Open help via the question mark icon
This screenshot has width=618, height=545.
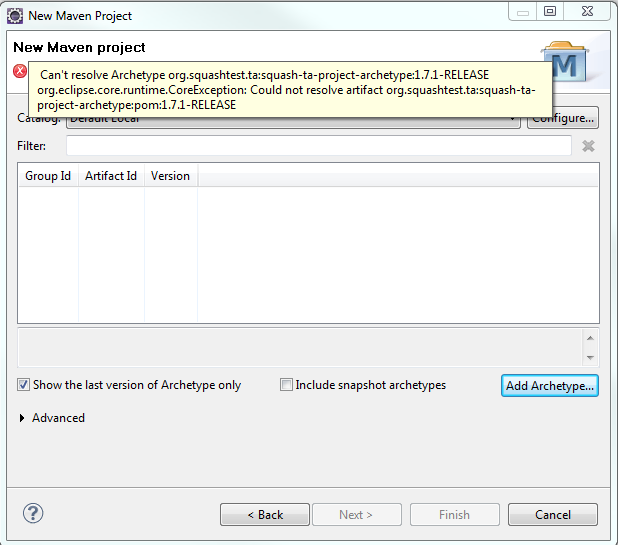tap(33, 514)
